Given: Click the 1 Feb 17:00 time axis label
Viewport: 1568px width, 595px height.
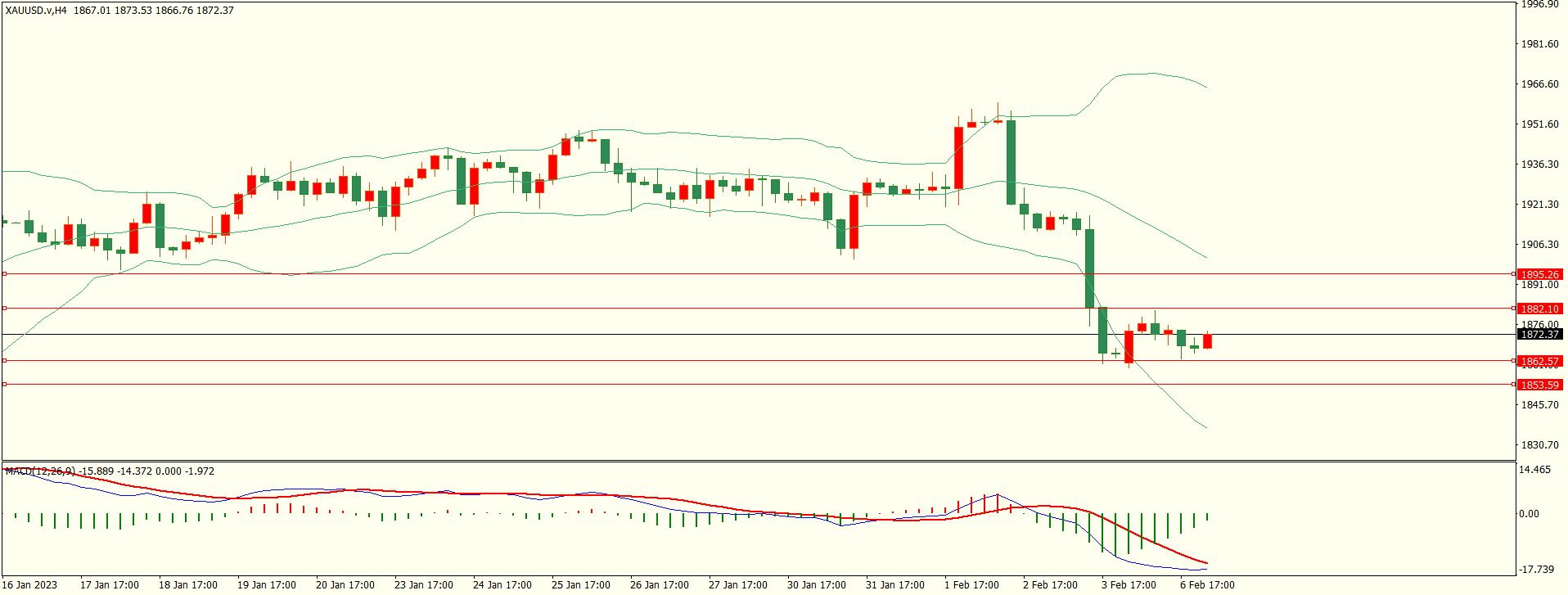Looking at the screenshot, I should click(971, 585).
